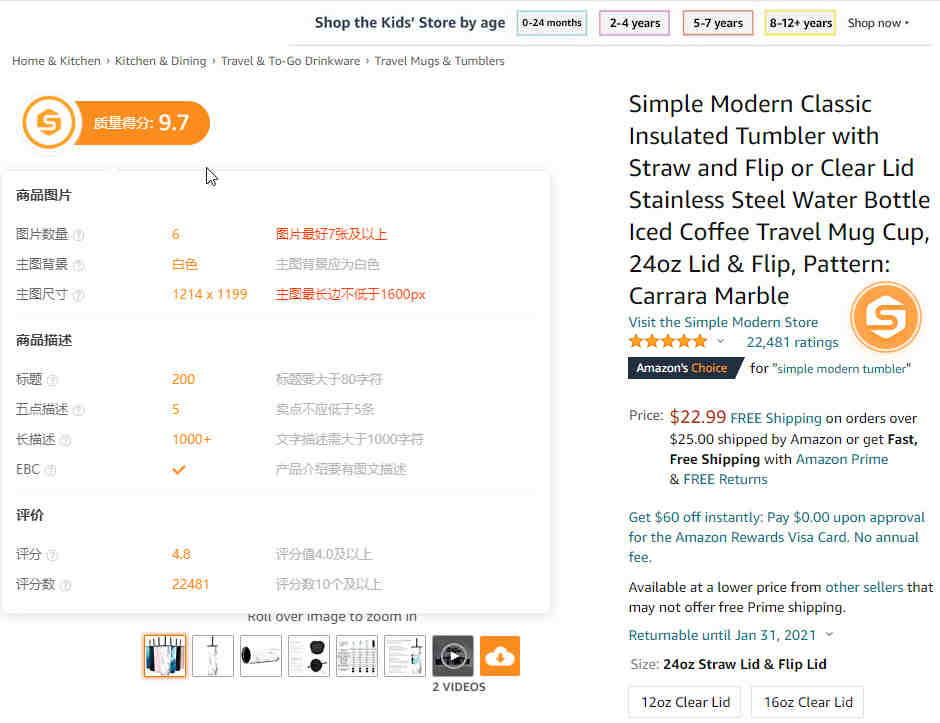
Task: Click the five-star rating icons
Action: [x=668, y=342]
